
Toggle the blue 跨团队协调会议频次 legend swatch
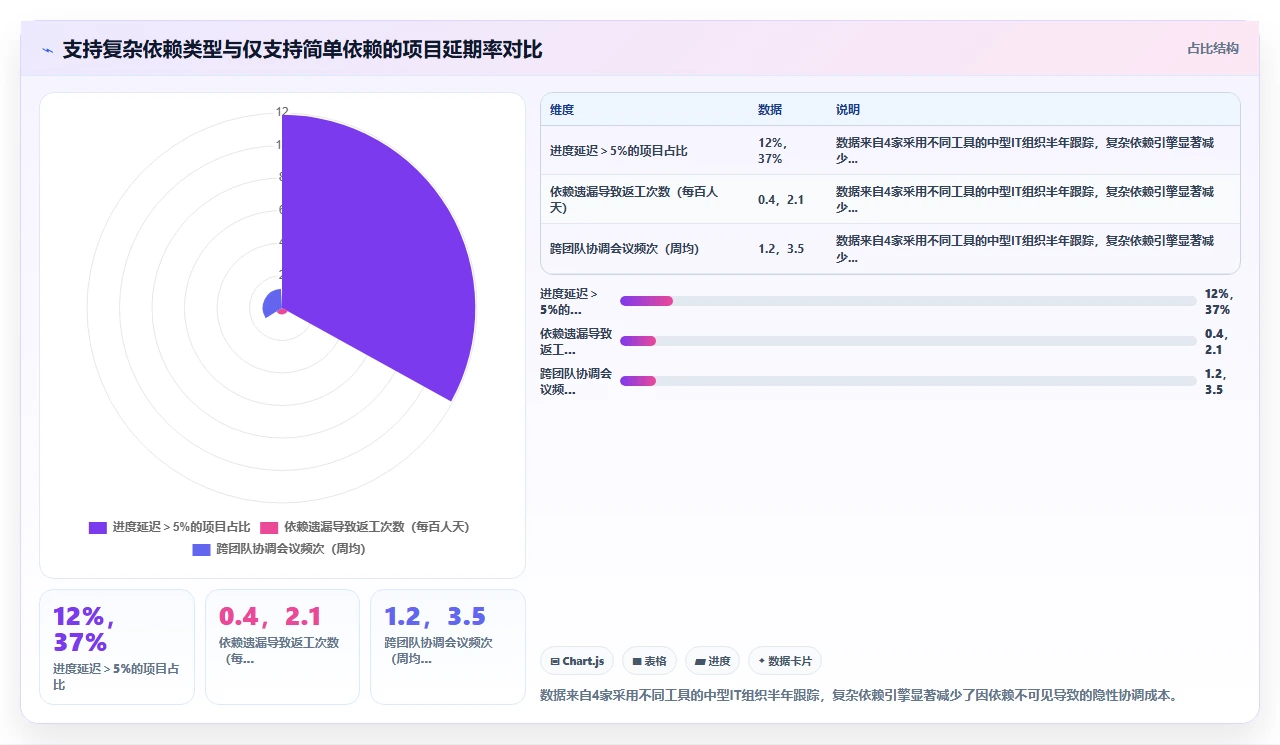pos(201,549)
